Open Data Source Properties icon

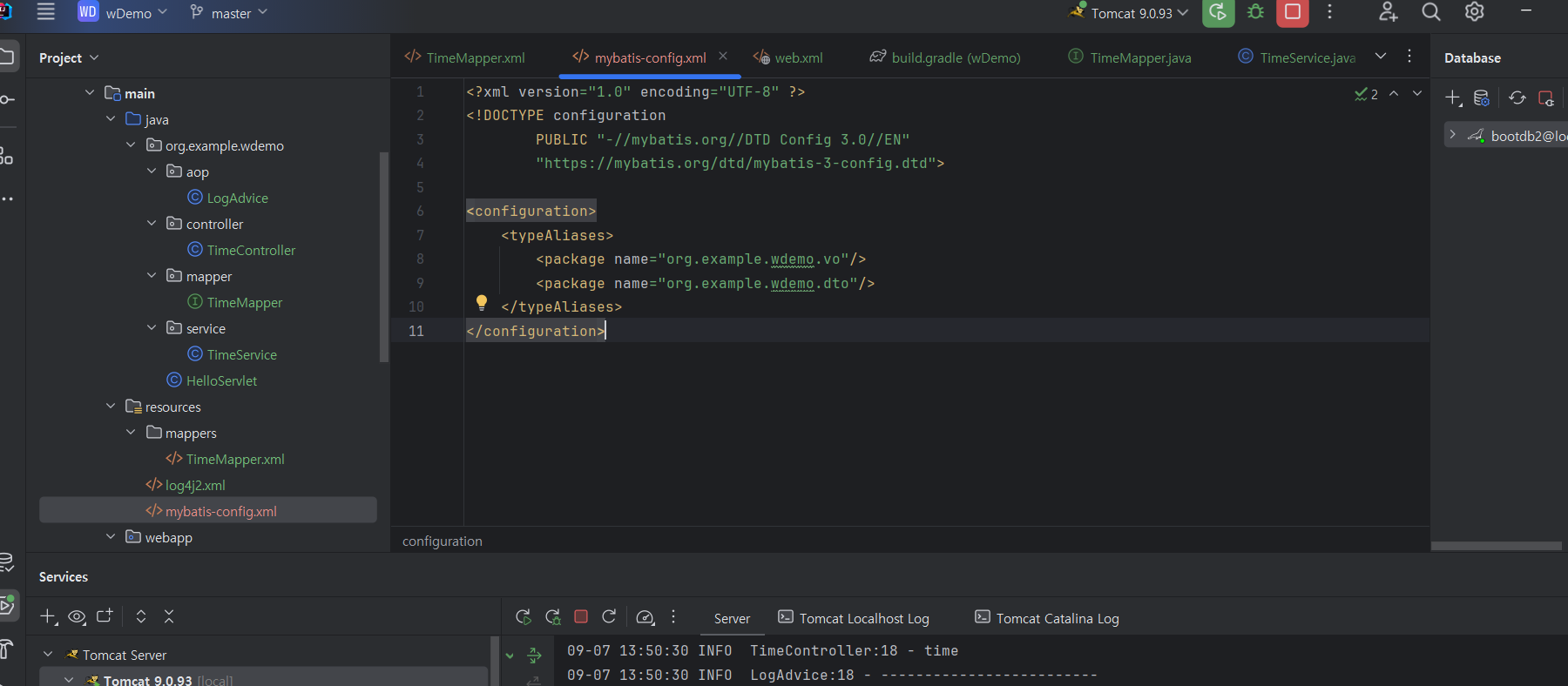pos(1482,98)
